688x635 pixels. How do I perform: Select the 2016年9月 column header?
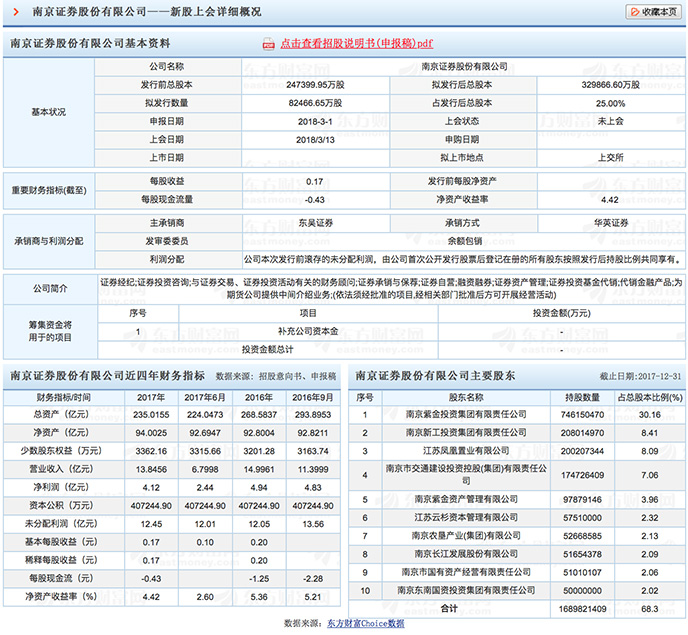pyautogui.click(x=313, y=398)
